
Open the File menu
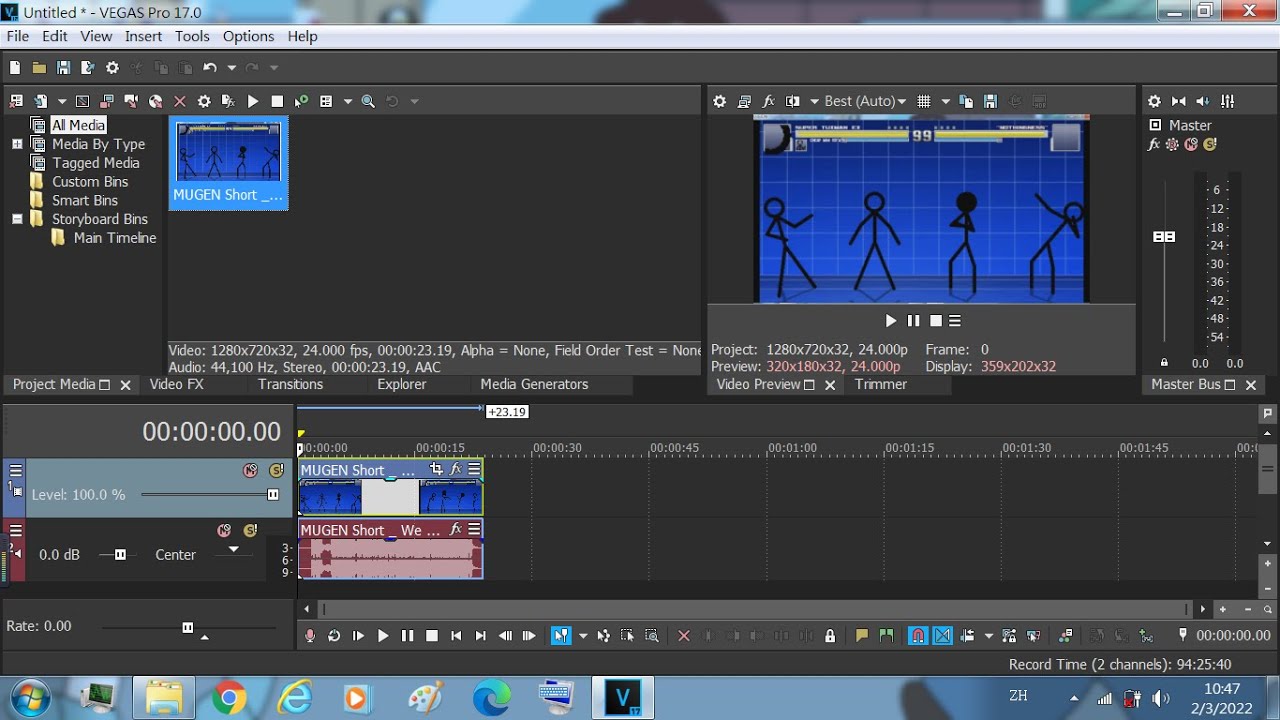17,36
